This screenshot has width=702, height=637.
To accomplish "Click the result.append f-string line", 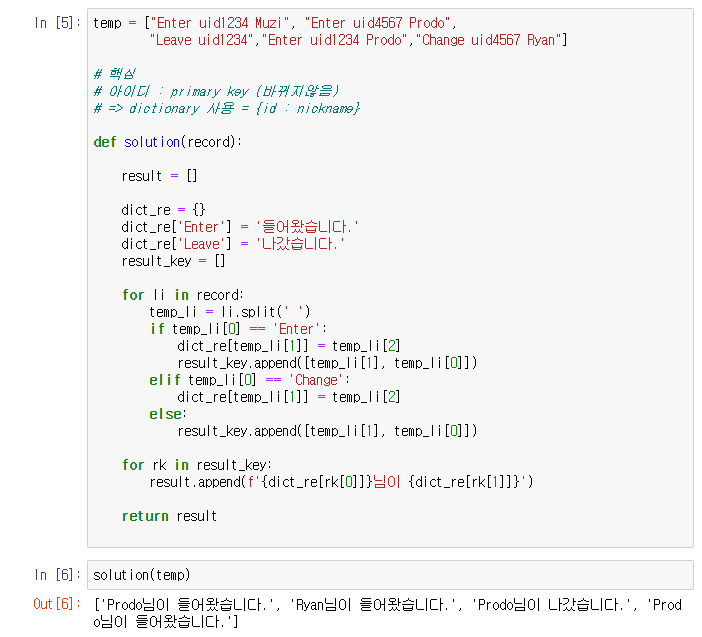I will coord(341,482).
